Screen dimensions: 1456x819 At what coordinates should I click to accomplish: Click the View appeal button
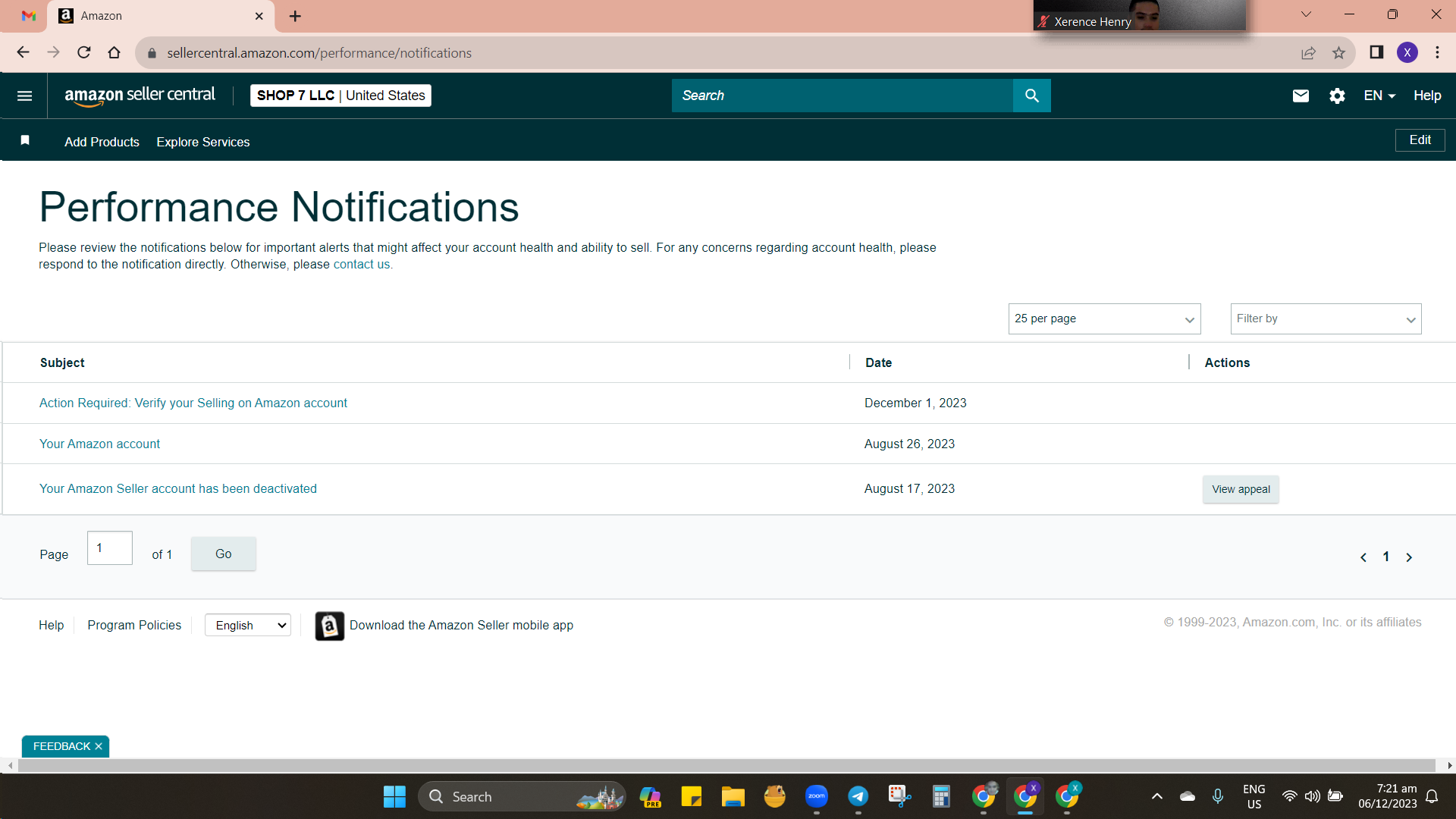[1241, 489]
